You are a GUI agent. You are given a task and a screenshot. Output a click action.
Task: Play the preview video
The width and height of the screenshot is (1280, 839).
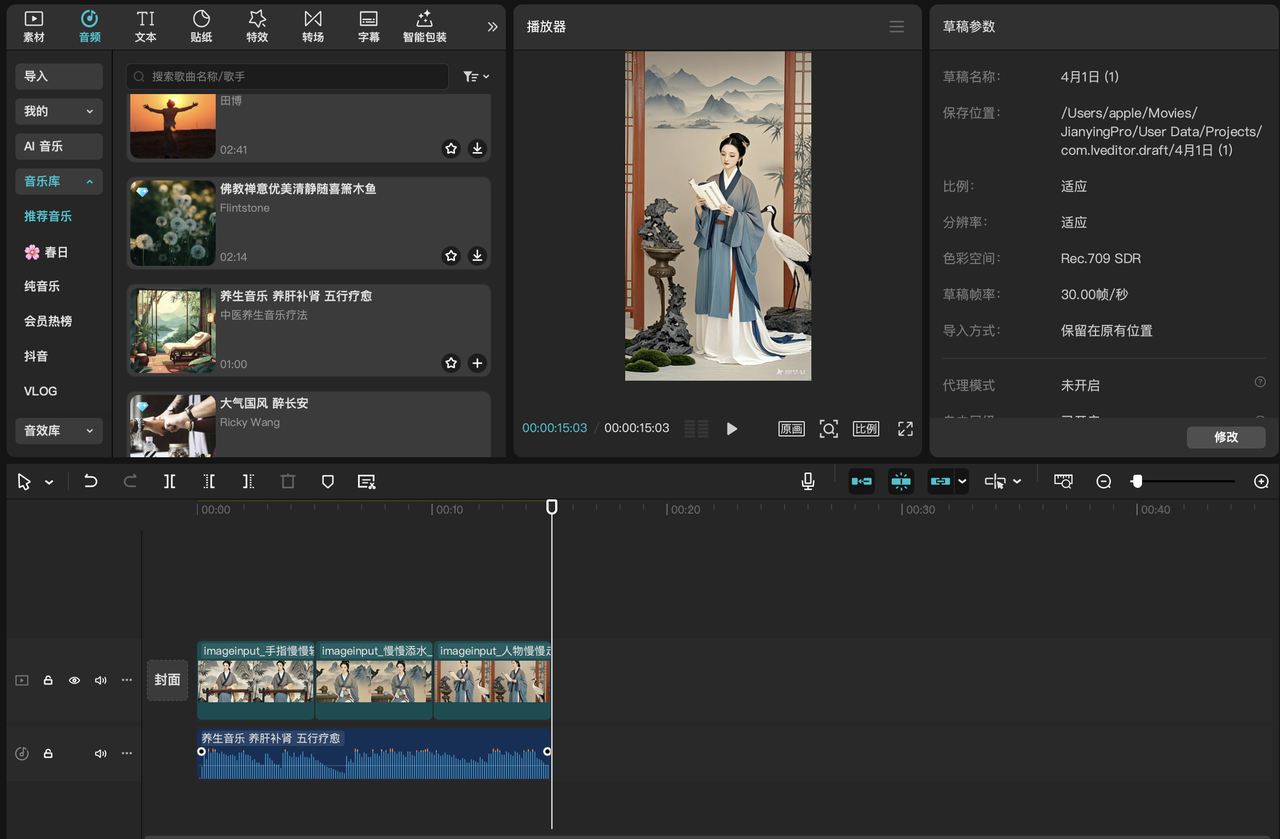pos(732,428)
